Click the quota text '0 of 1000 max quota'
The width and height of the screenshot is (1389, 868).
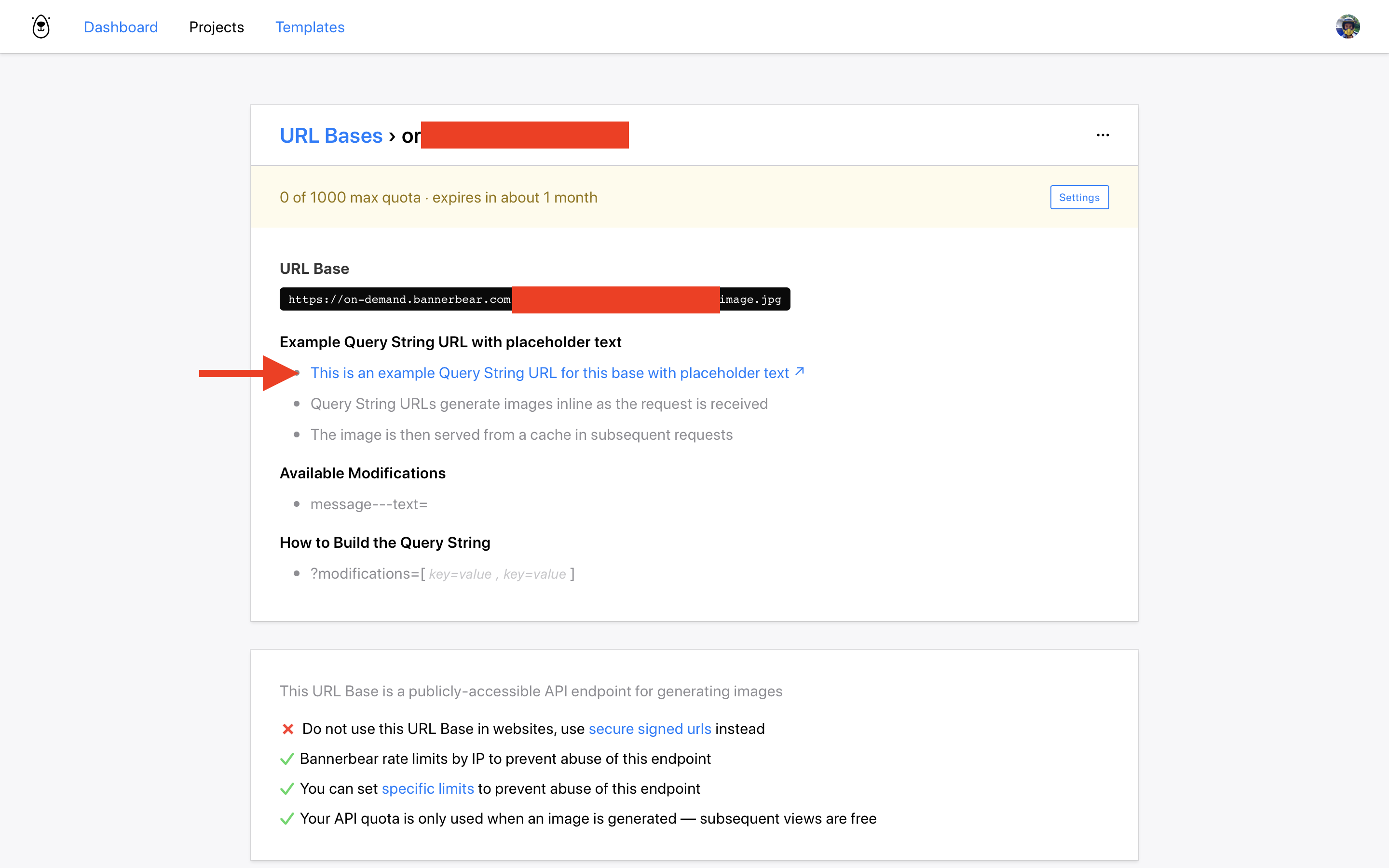(350, 198)
